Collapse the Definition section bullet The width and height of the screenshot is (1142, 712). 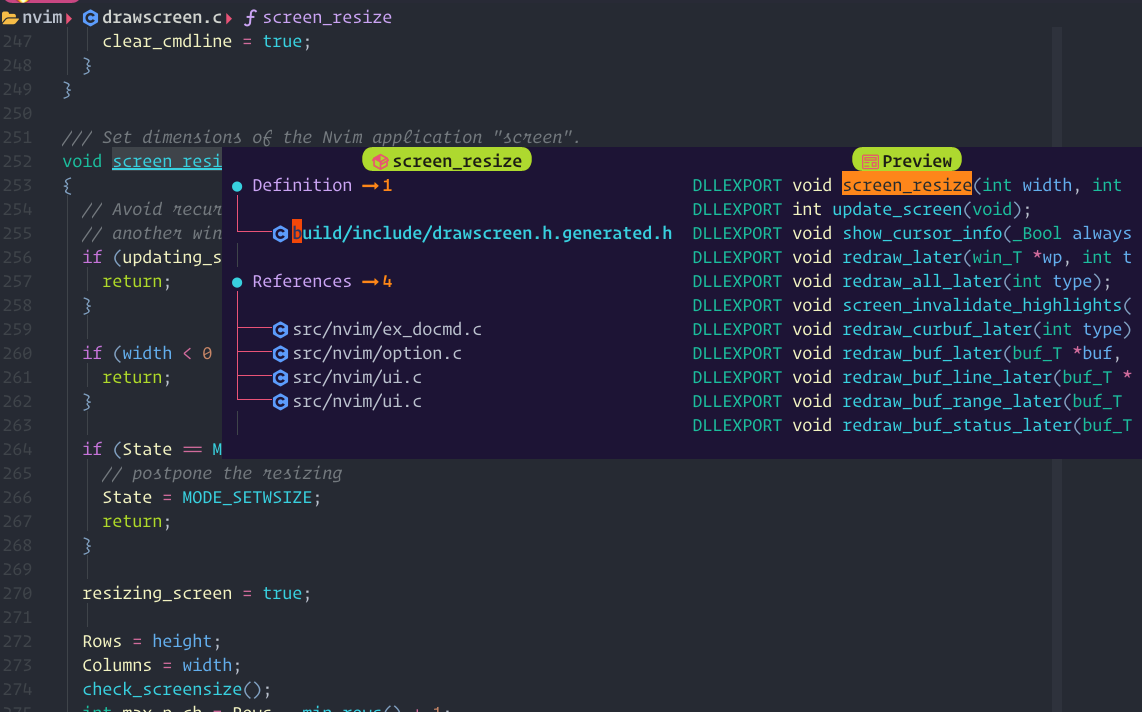tap(237, 185)
